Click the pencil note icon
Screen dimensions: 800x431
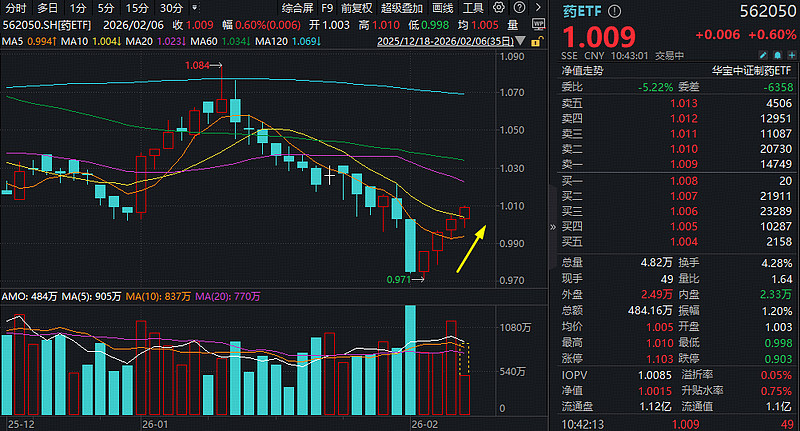pos(763,55)
